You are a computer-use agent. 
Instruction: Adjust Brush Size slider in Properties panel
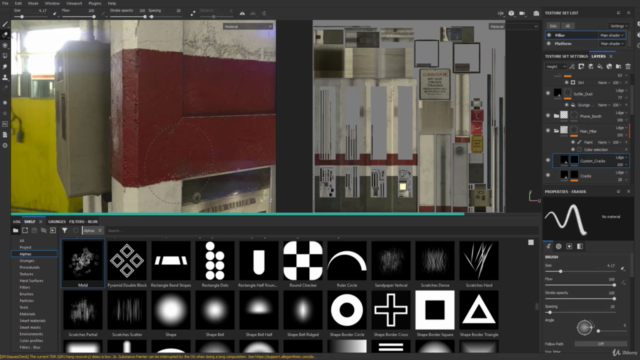pyautogui.click(x=580, y=271)
